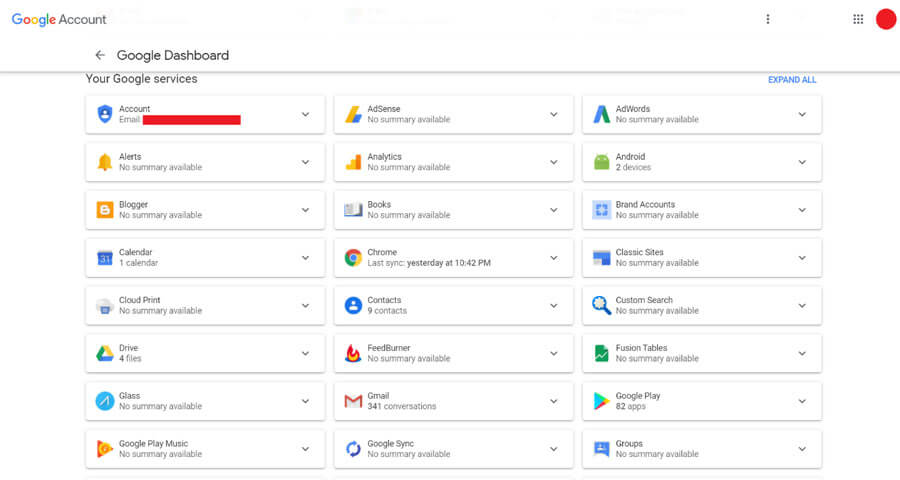The image size is (900, 480).
Task: Click the Account shield icon
Action: click(x=104, y=114)
